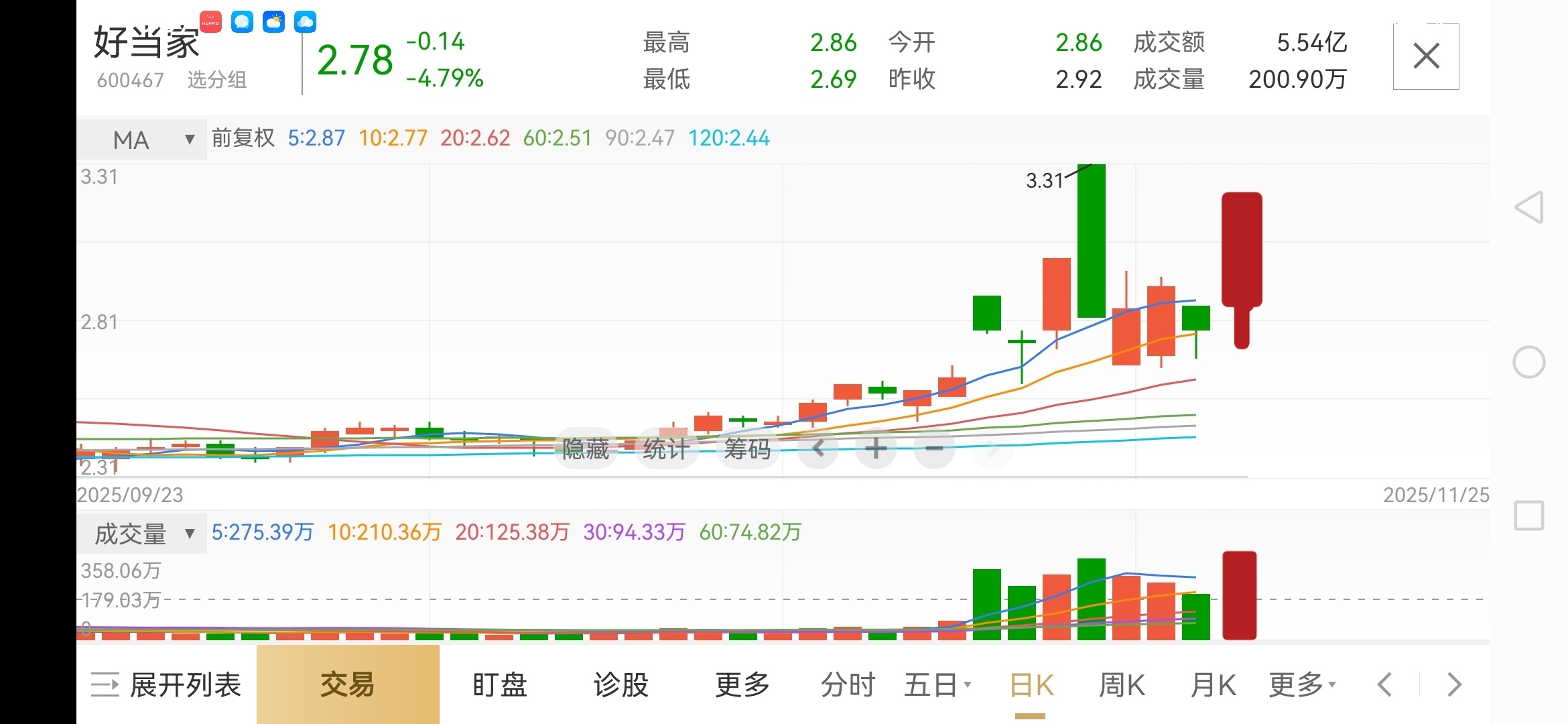Image resolution: width=1568 pixels, height=724 pixels.
Task: Toggle 隐藏 to hide indicator lines
Action: click(585, 448)
